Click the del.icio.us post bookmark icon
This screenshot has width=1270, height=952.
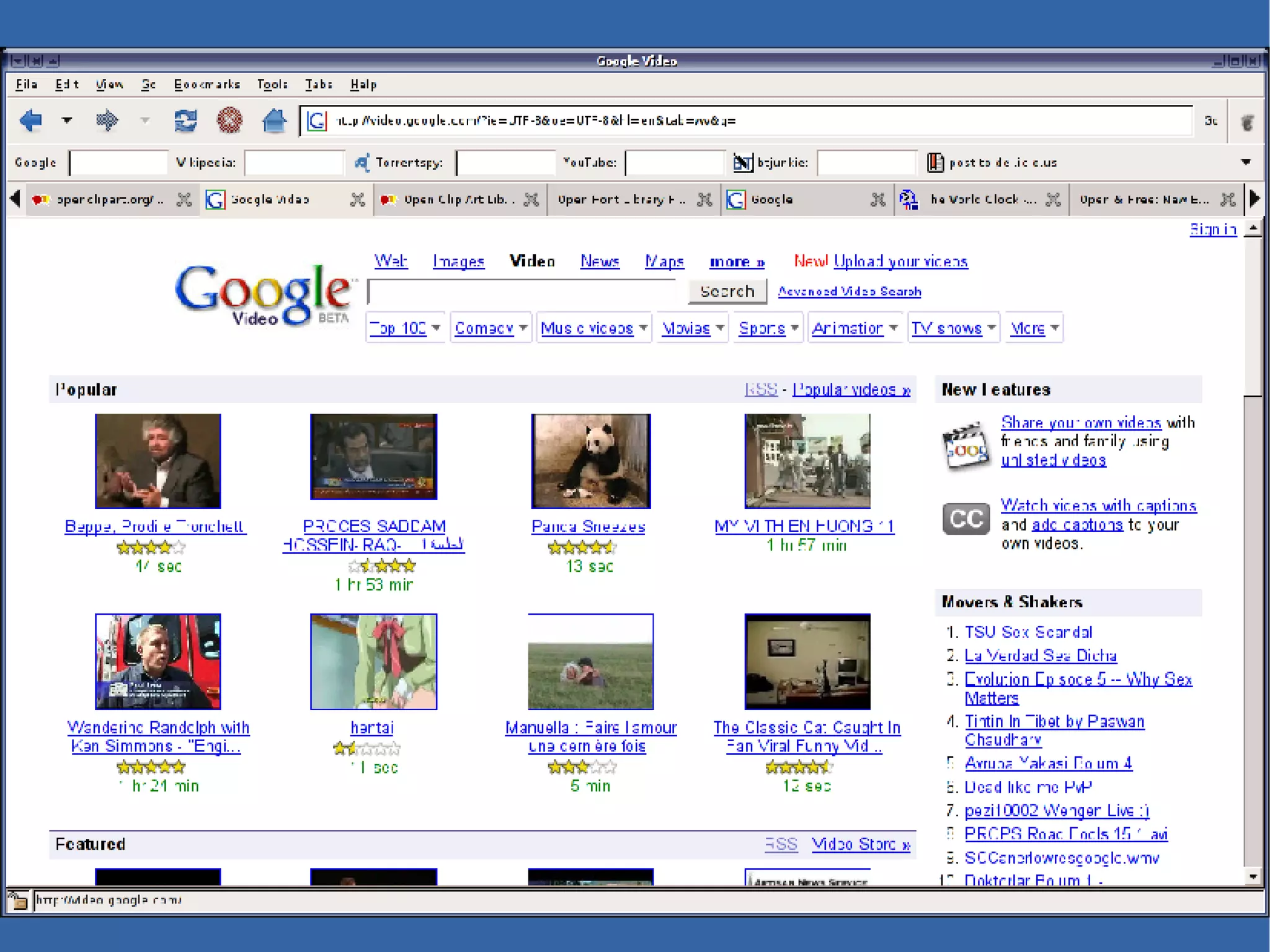click(935, 162)
